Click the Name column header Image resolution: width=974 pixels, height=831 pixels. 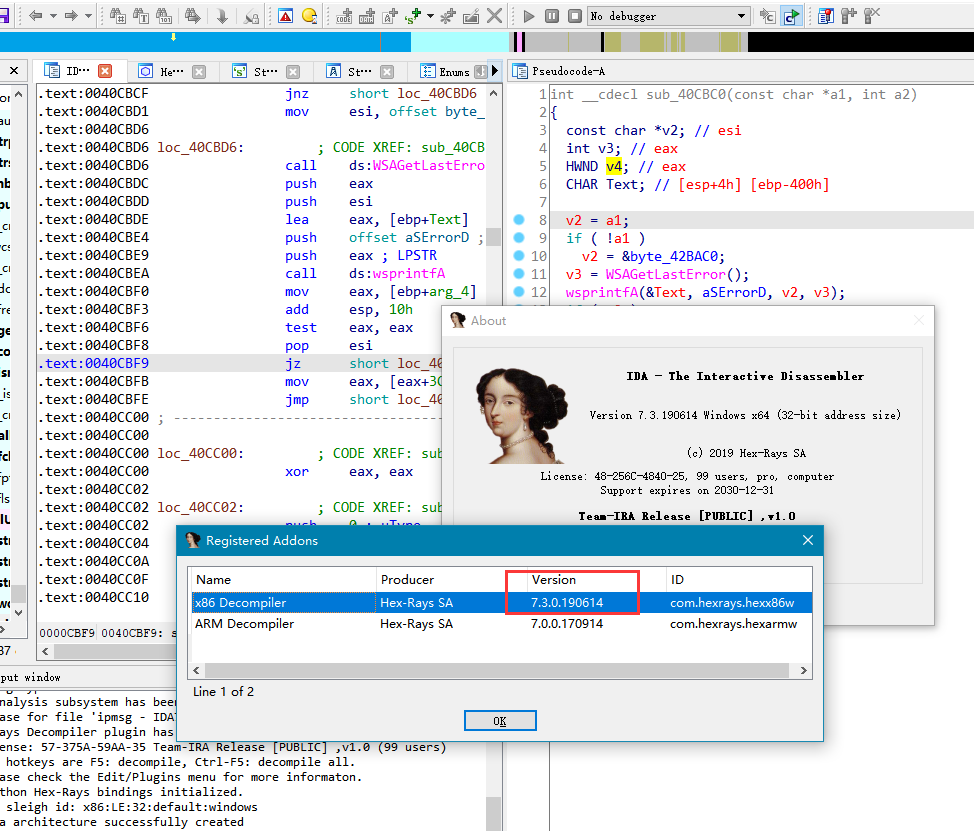pyautogui.click(x=284, y=579)
